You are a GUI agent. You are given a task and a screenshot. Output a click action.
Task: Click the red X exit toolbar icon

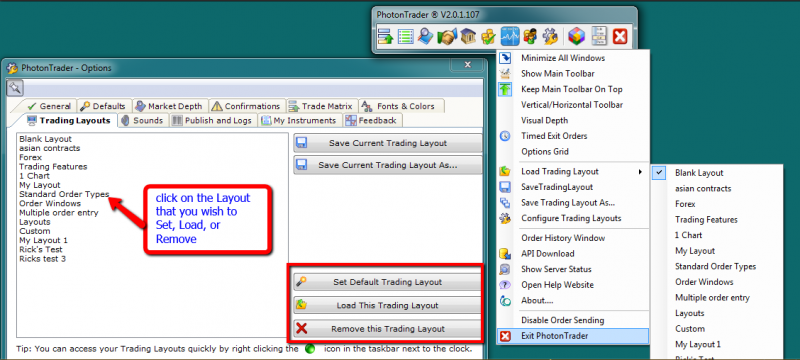(619, 37)
